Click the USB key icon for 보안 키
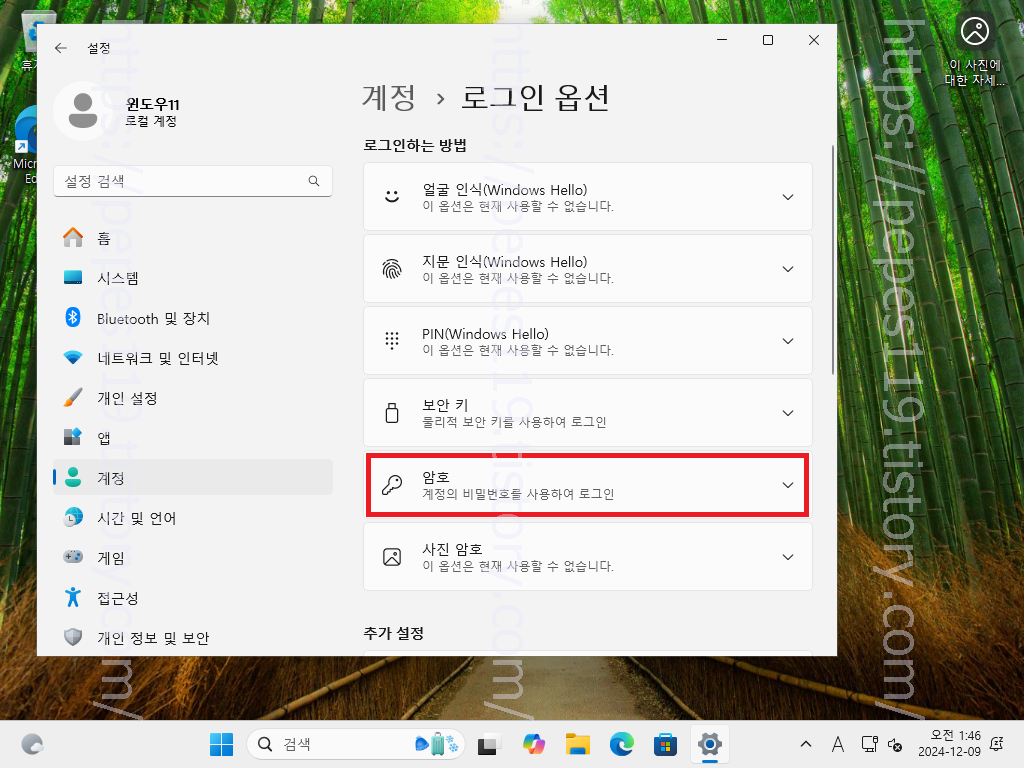The height and width of the screenshot is (768, 1024). point(392,413)
